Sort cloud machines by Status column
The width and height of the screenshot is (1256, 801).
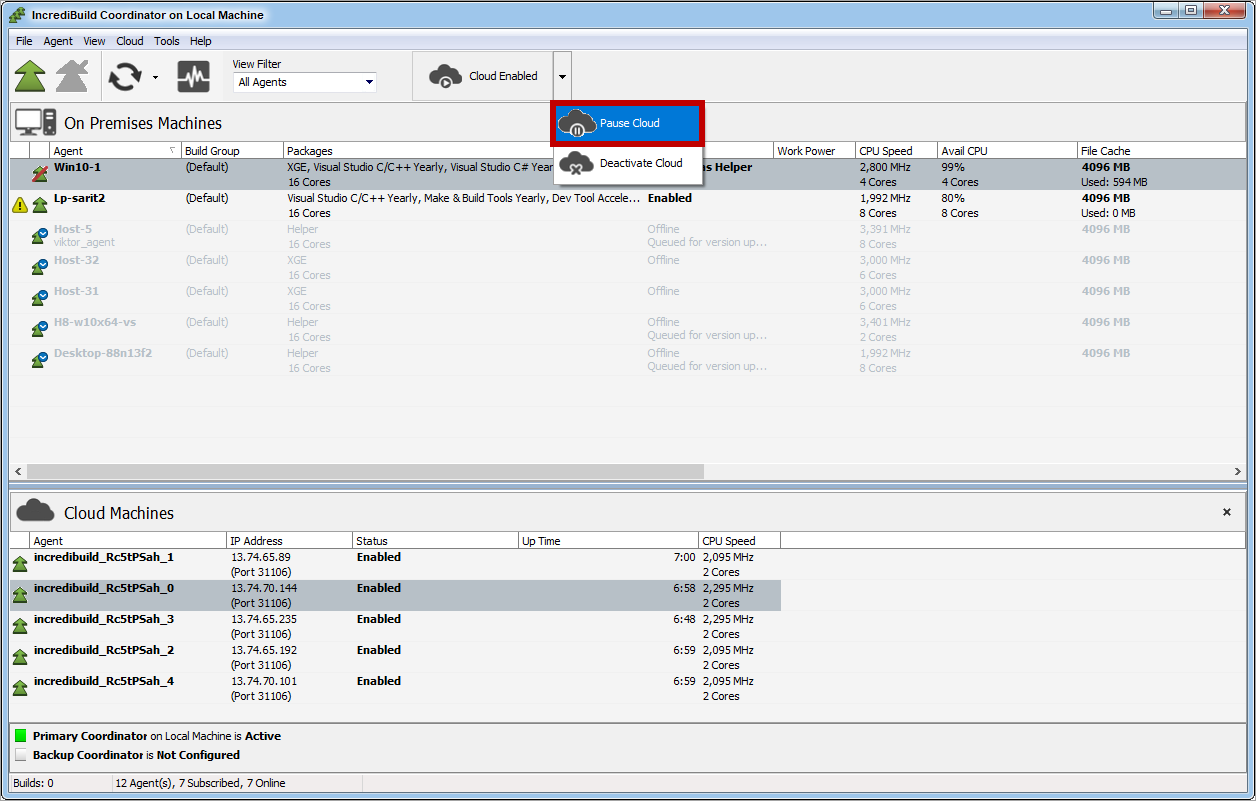435,541
